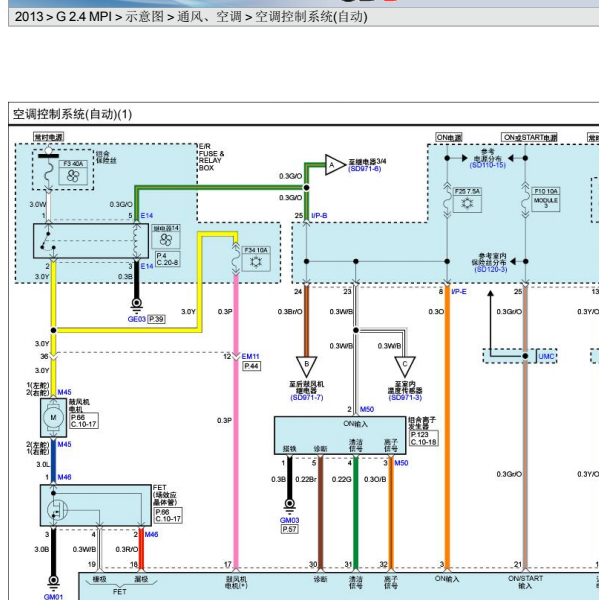
Task: Click the 鼓风机电机 label beside the motor
Action: [x=79, y=405]
